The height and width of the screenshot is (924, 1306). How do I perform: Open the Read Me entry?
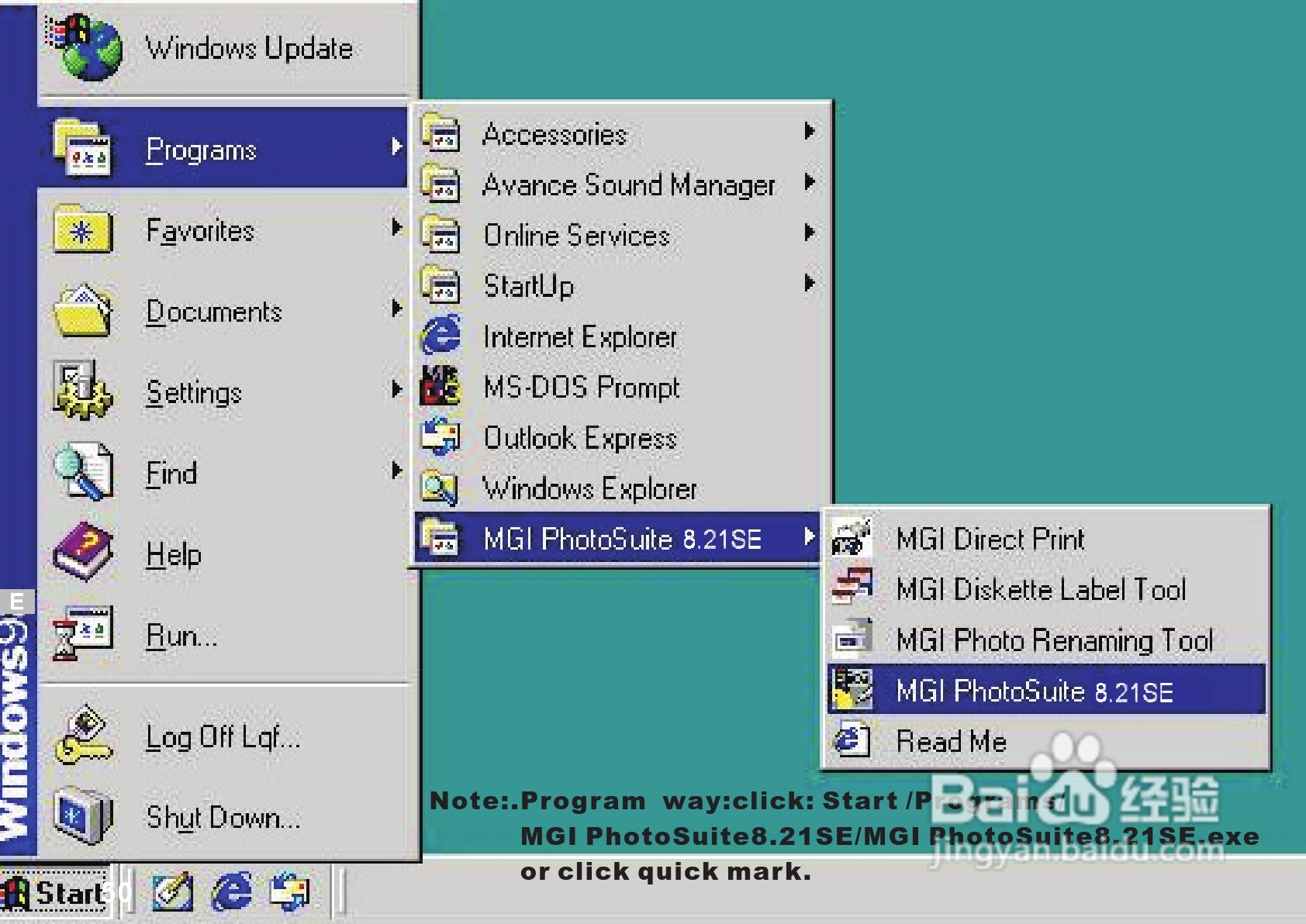point(1046,741)
